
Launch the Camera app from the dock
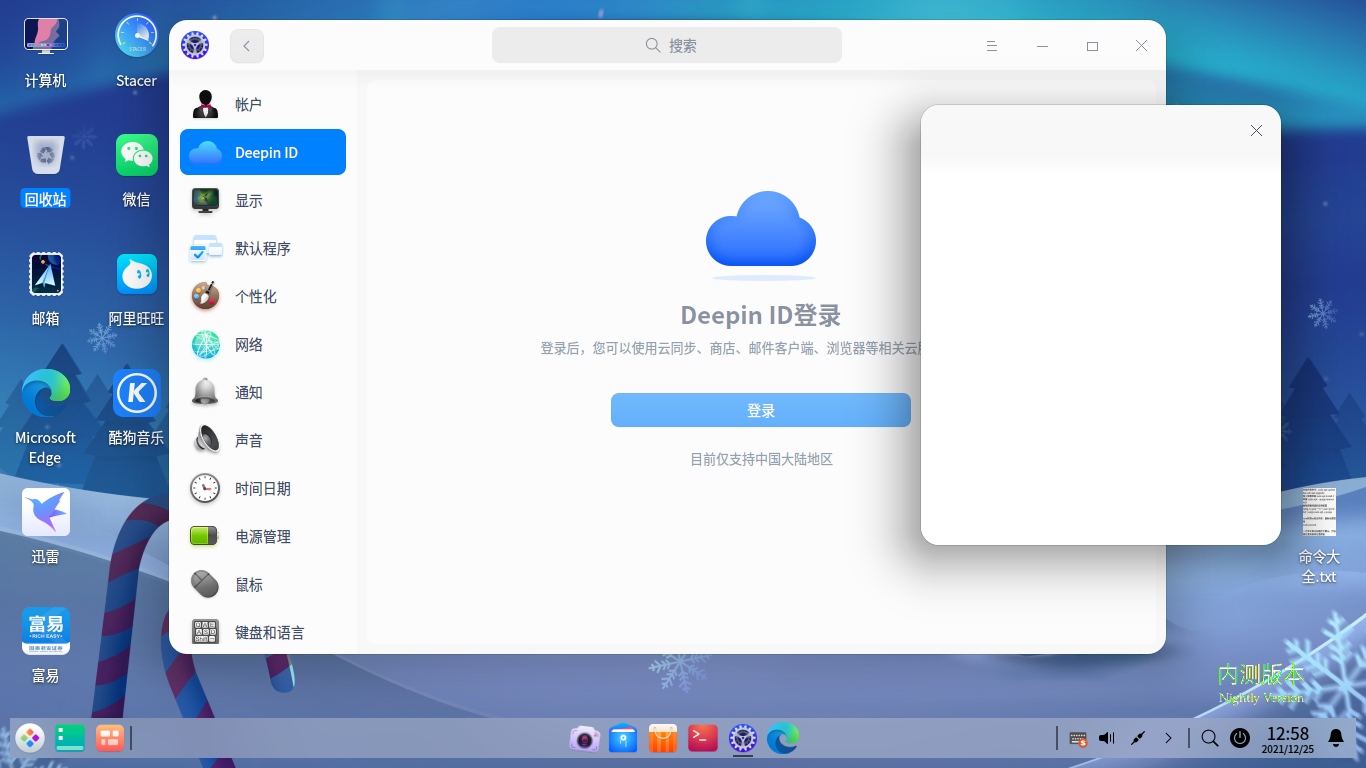[584, 738]
